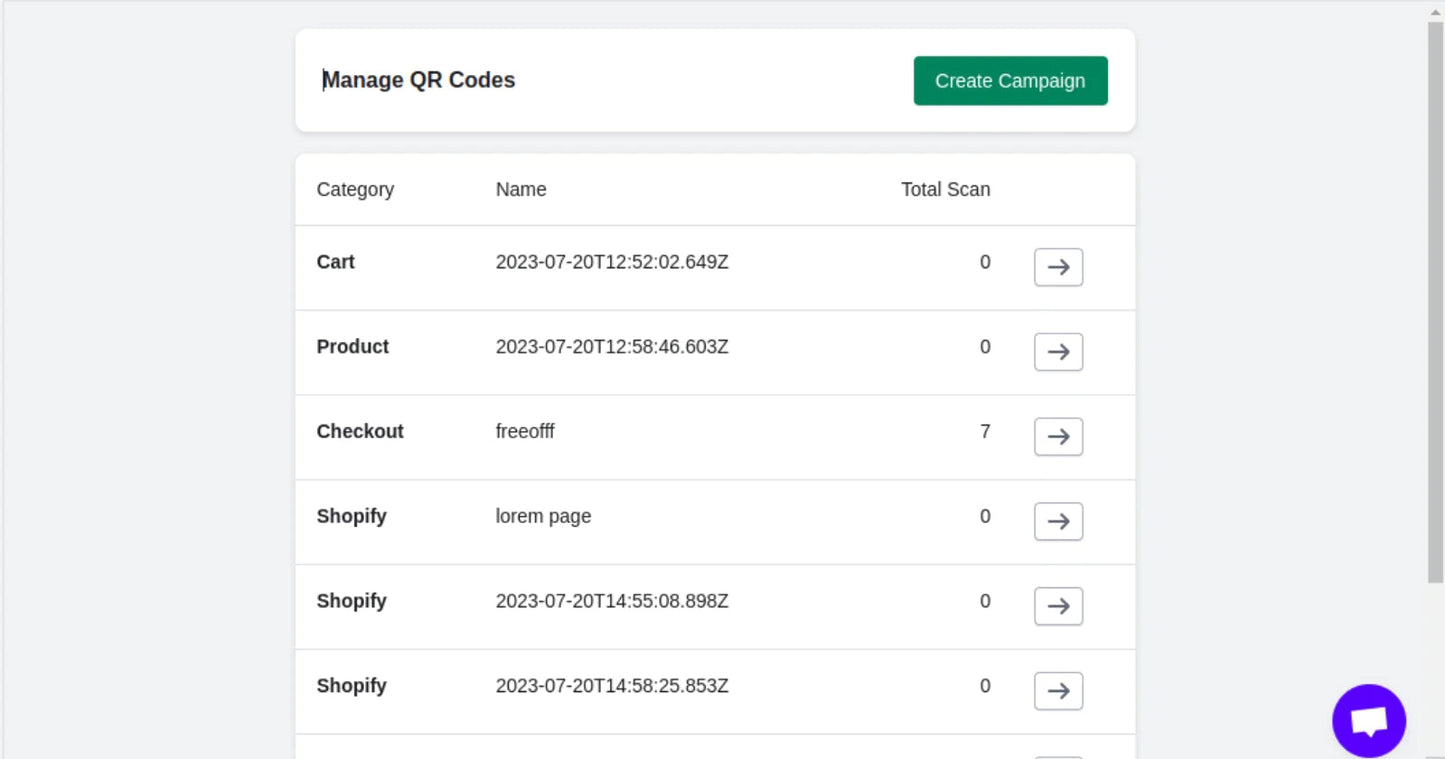The height and width of the screenshot is (759, 1445).
Task: Click the freeofff campaign name
Action: 525,432
